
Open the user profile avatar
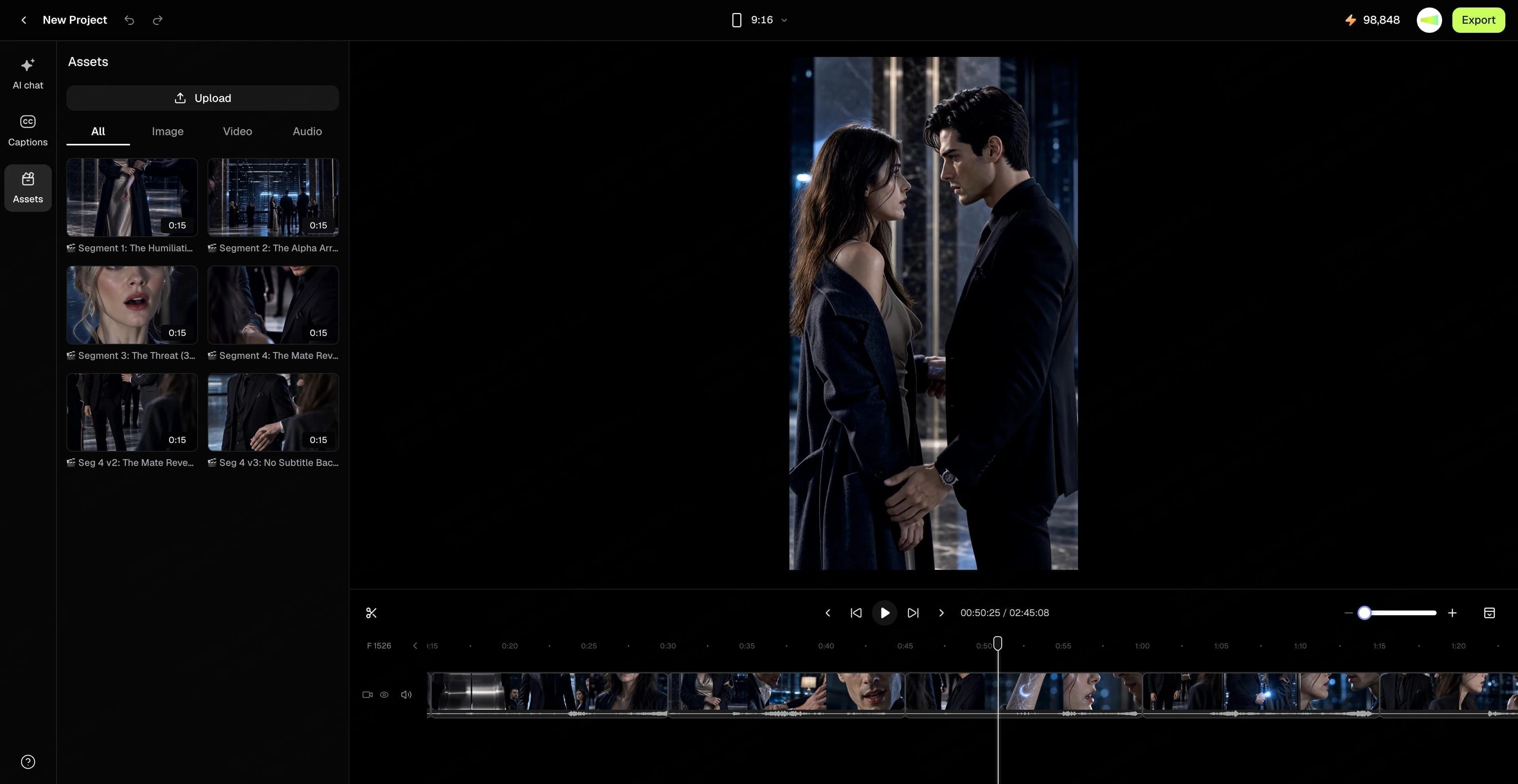1429,20
